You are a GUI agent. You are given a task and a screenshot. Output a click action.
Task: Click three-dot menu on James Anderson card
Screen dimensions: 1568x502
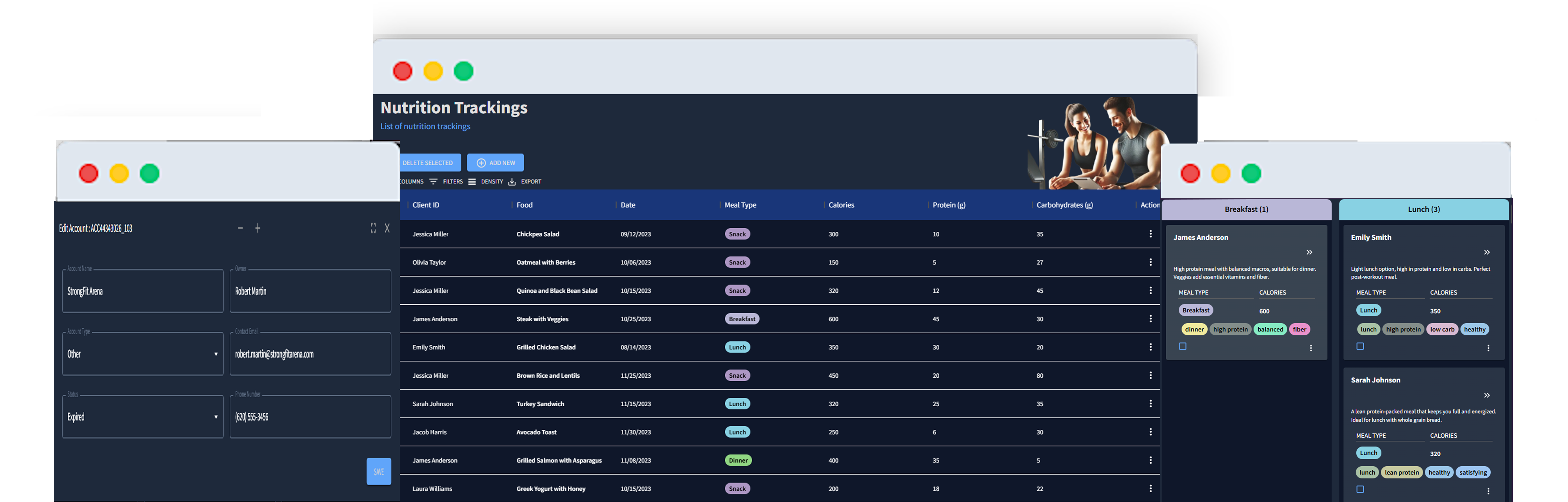click(x=1310, y=348)
